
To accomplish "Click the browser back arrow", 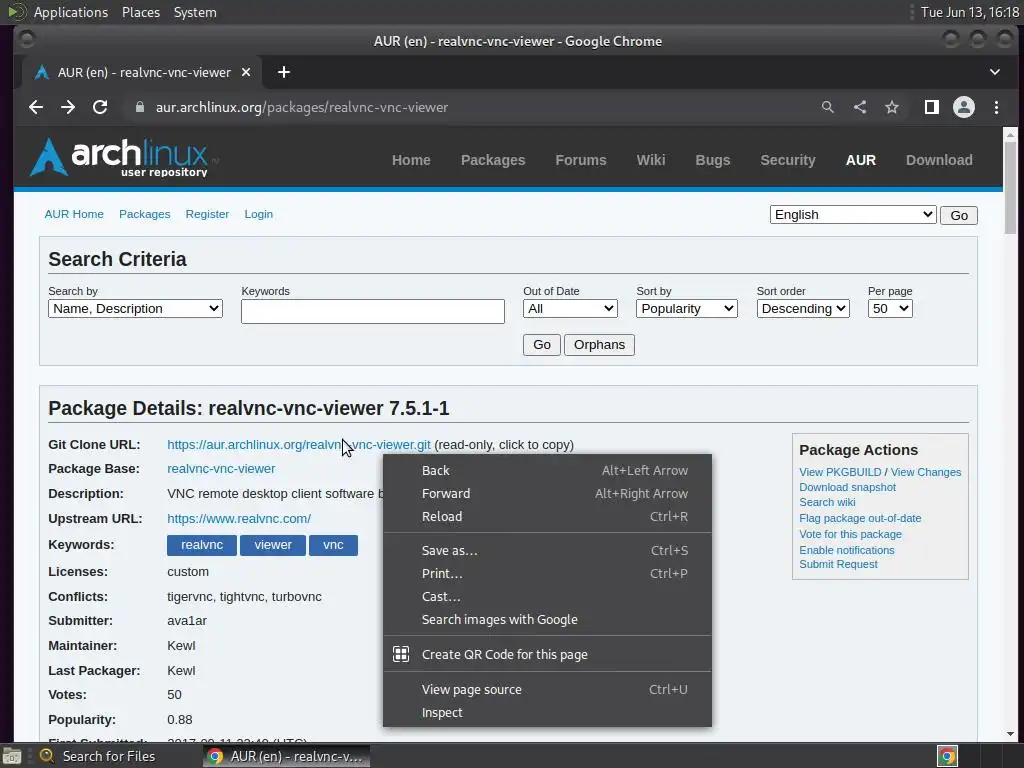I will click(36, 107).
